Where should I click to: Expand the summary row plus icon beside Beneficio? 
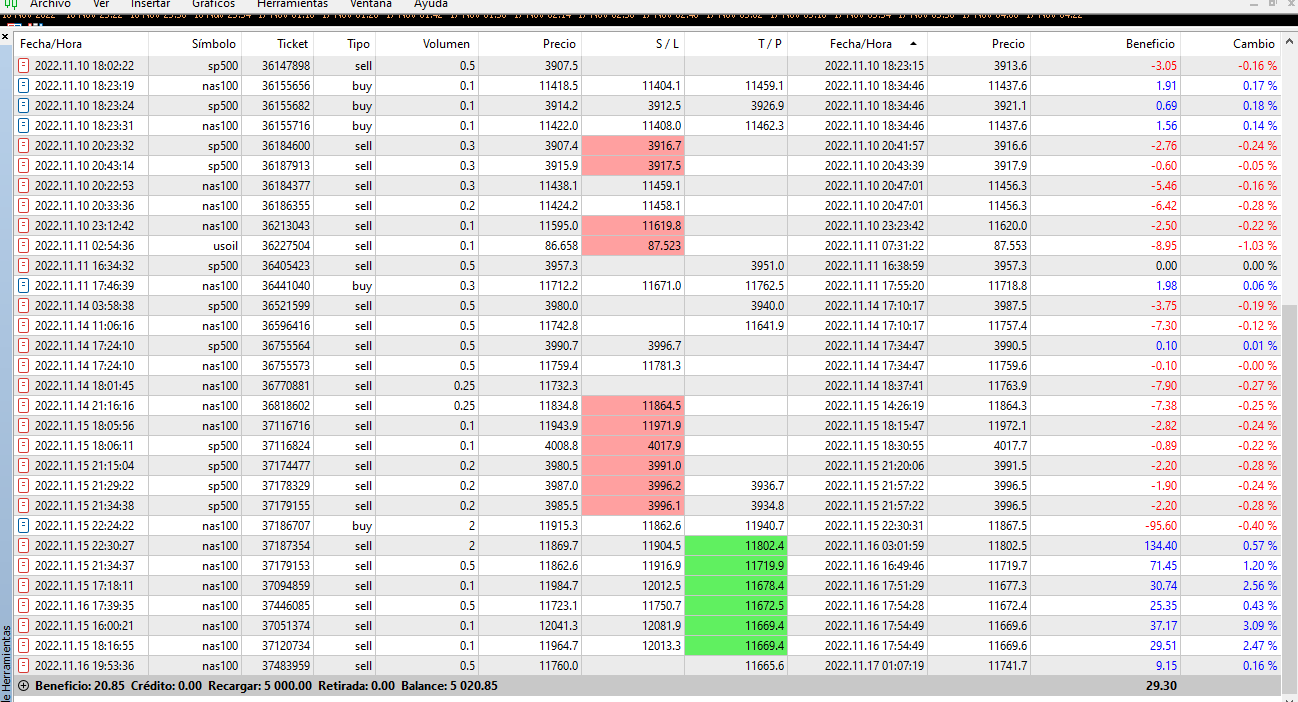coord(24,686)
